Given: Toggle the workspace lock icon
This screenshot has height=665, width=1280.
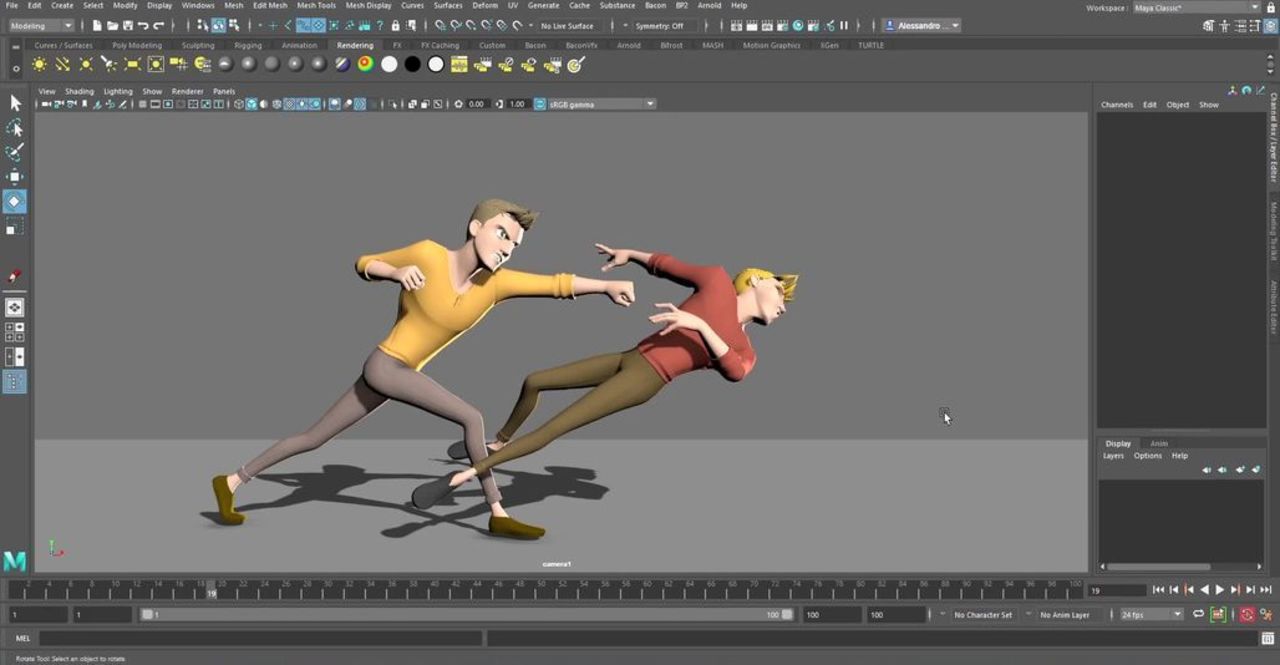Looking at the screenshot, I should (x=1271, y=8).
